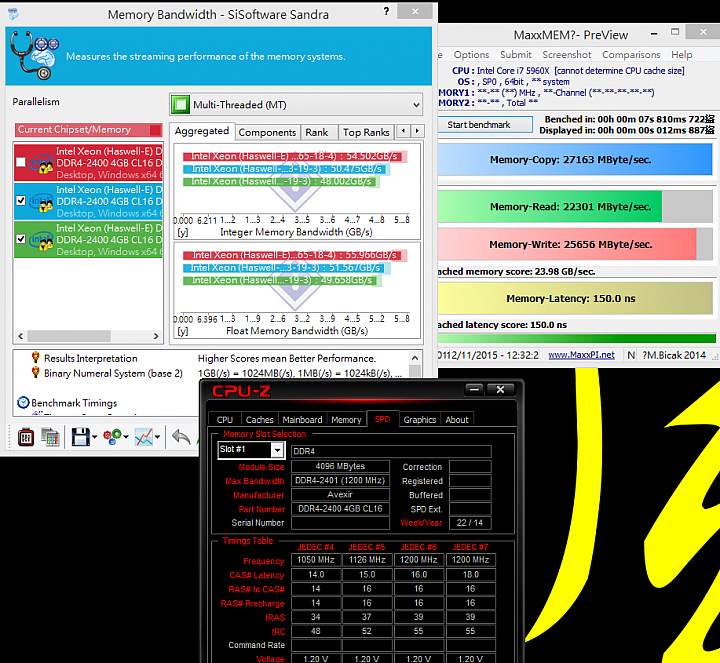Click the Module Size 4096 MBytes field
720x663 pixels.
340,466
